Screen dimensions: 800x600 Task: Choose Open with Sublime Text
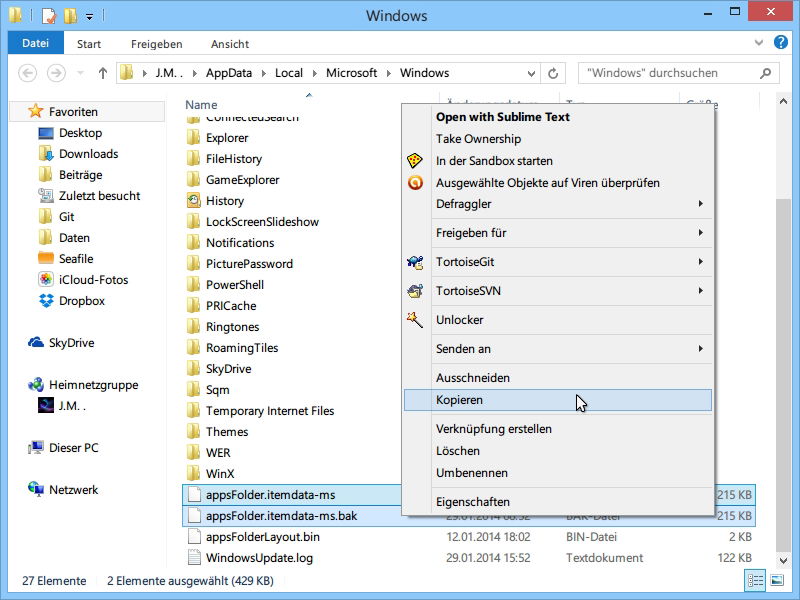tap(503, 117)
